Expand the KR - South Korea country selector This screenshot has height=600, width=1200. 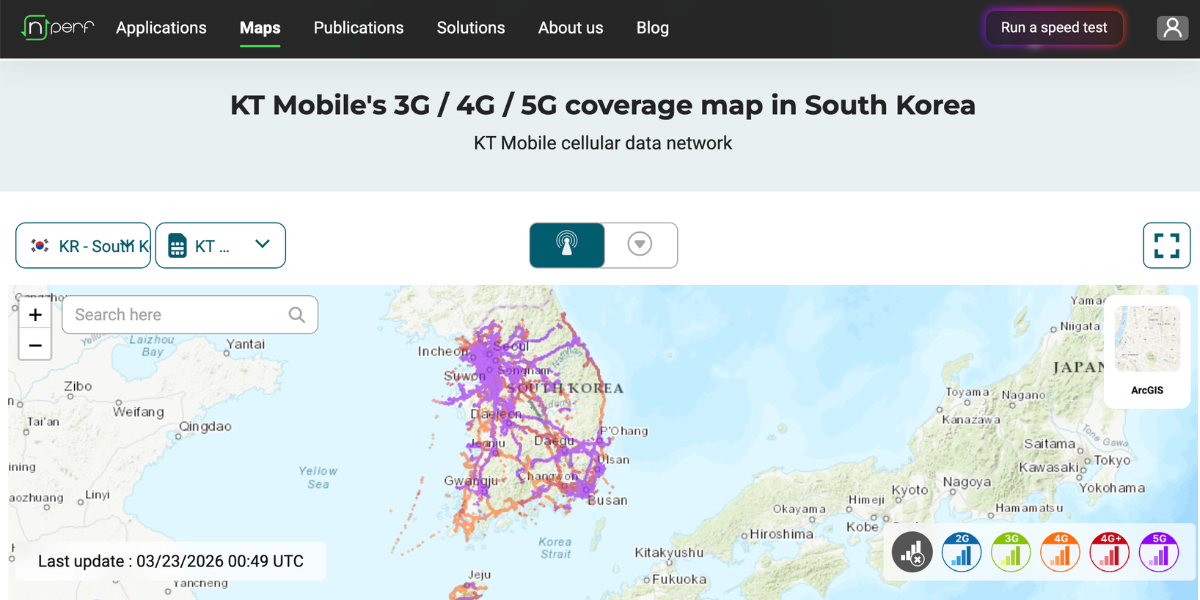[83, 245]
